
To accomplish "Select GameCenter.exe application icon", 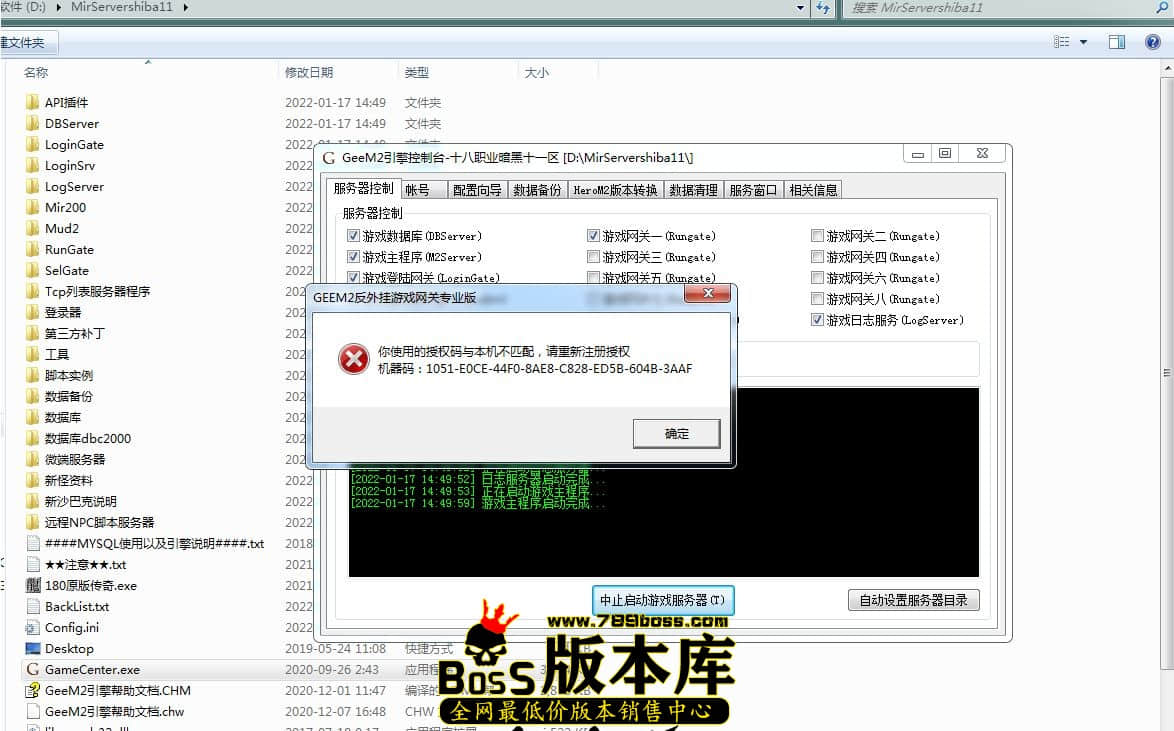I will (32, 669).
